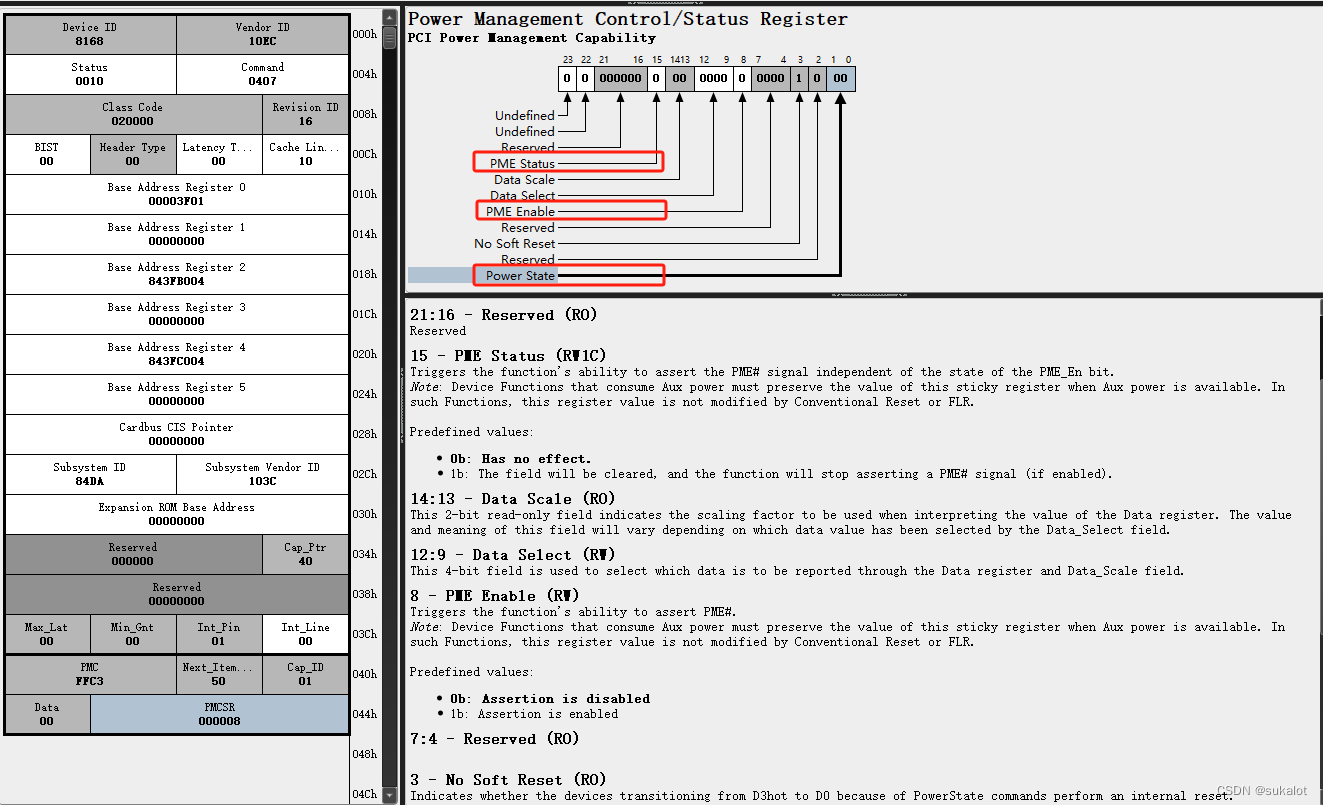Select the Vendor ID 10EC register cell

coord(262,35)
